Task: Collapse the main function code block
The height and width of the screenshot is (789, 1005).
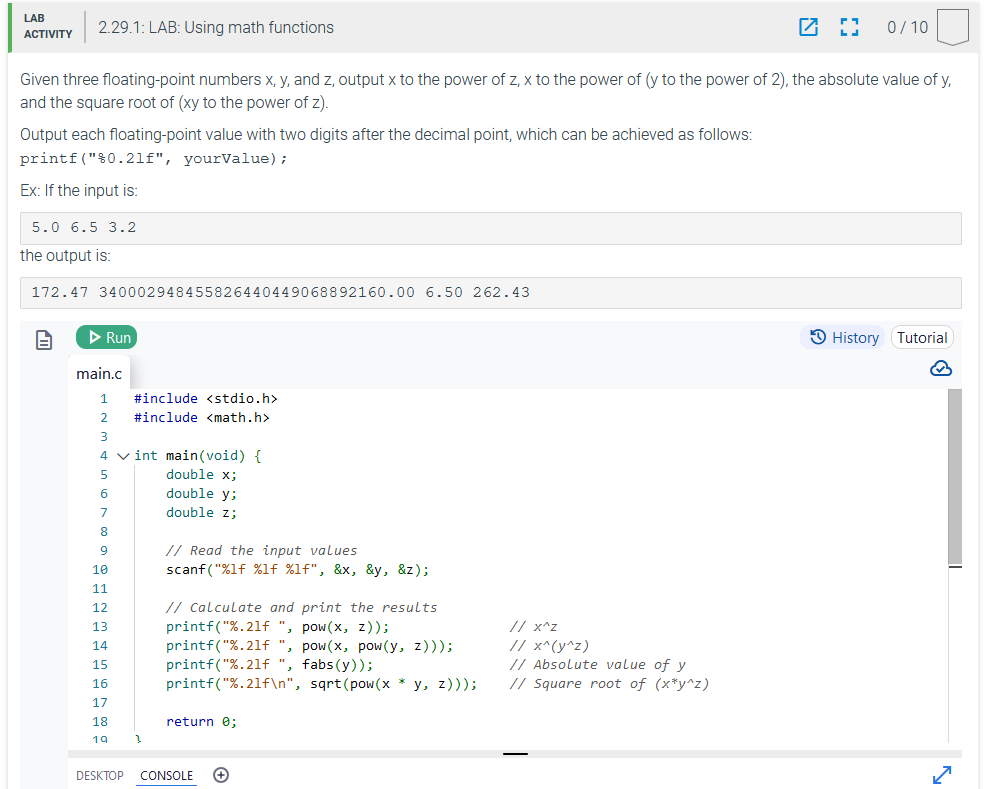Action: click(123, 455)
